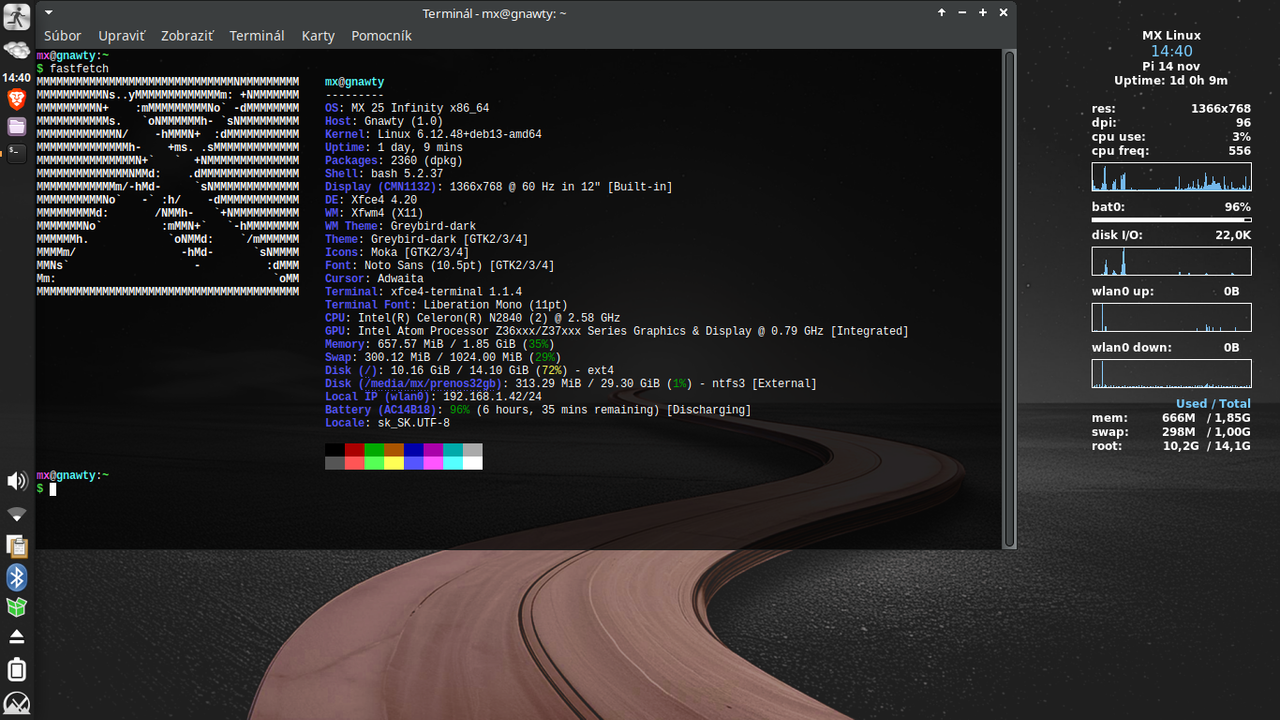
Task: Open the volume control tray icon
Action: [x=17, y=481]
